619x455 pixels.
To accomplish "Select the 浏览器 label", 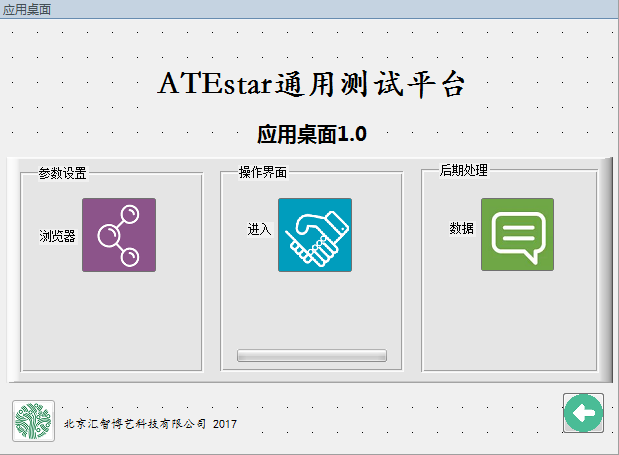I will pos(57,236).
